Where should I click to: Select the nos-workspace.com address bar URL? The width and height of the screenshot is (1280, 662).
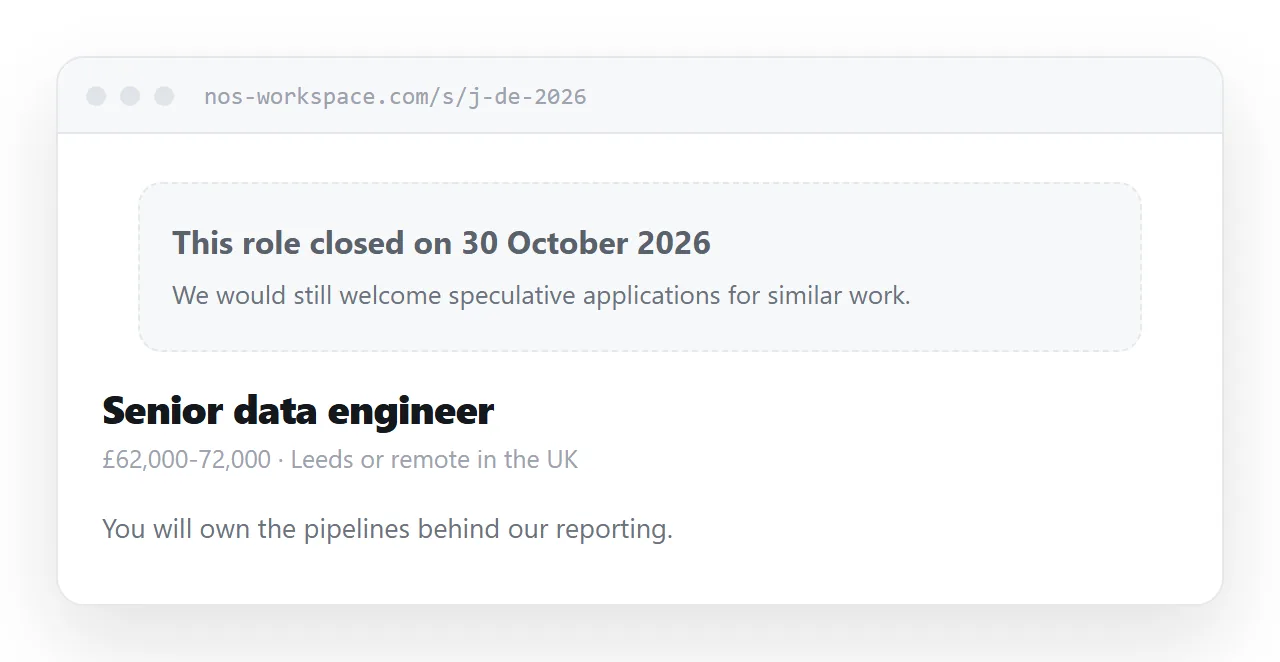tap(395, 97)
